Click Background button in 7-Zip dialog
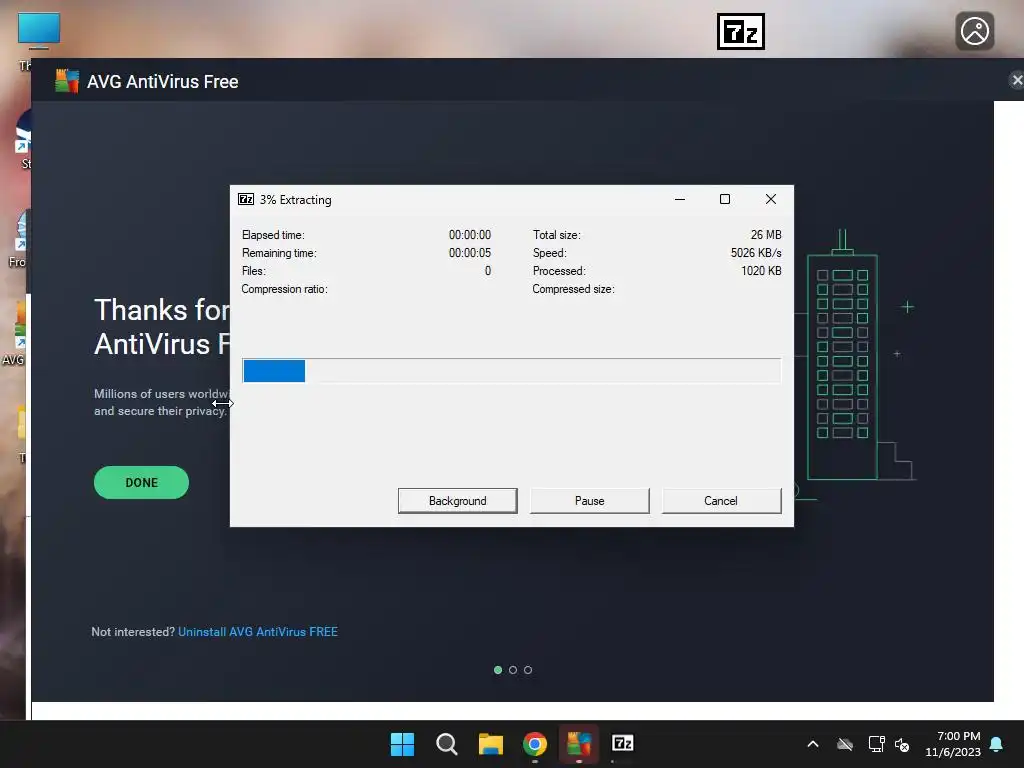 [457, 501]
